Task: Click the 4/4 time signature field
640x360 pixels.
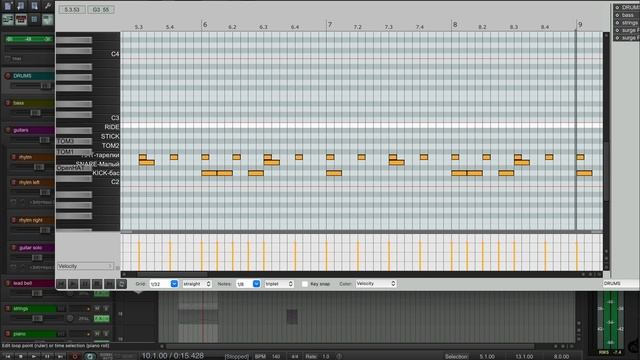Action: tap(295, 356)
